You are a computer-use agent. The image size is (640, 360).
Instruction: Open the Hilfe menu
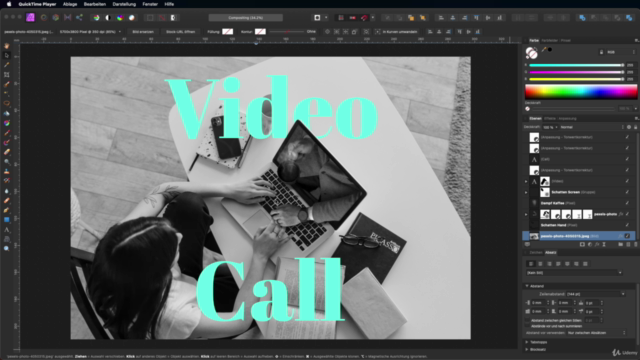[169, 4]
